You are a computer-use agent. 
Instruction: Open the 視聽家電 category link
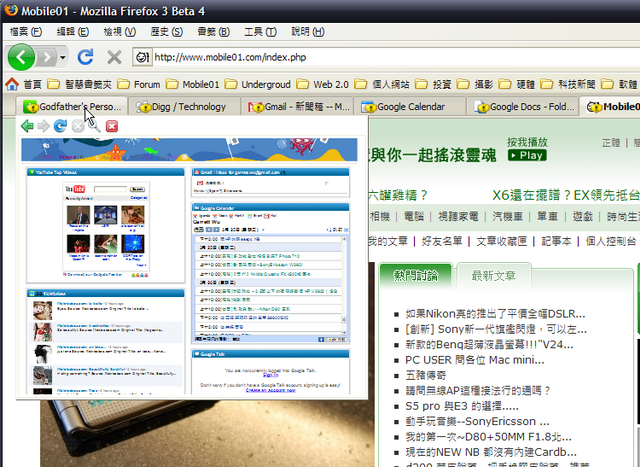click(x=458, y=216)
